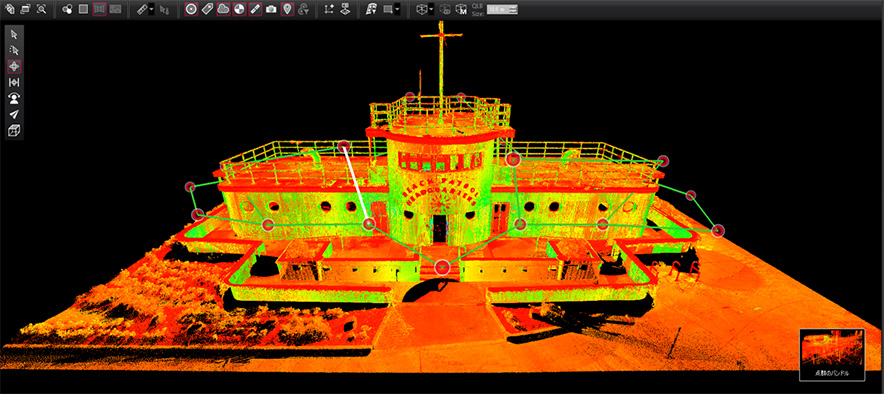
Task: Click the greyed cube with lens icon
Action: pos(445,9)
